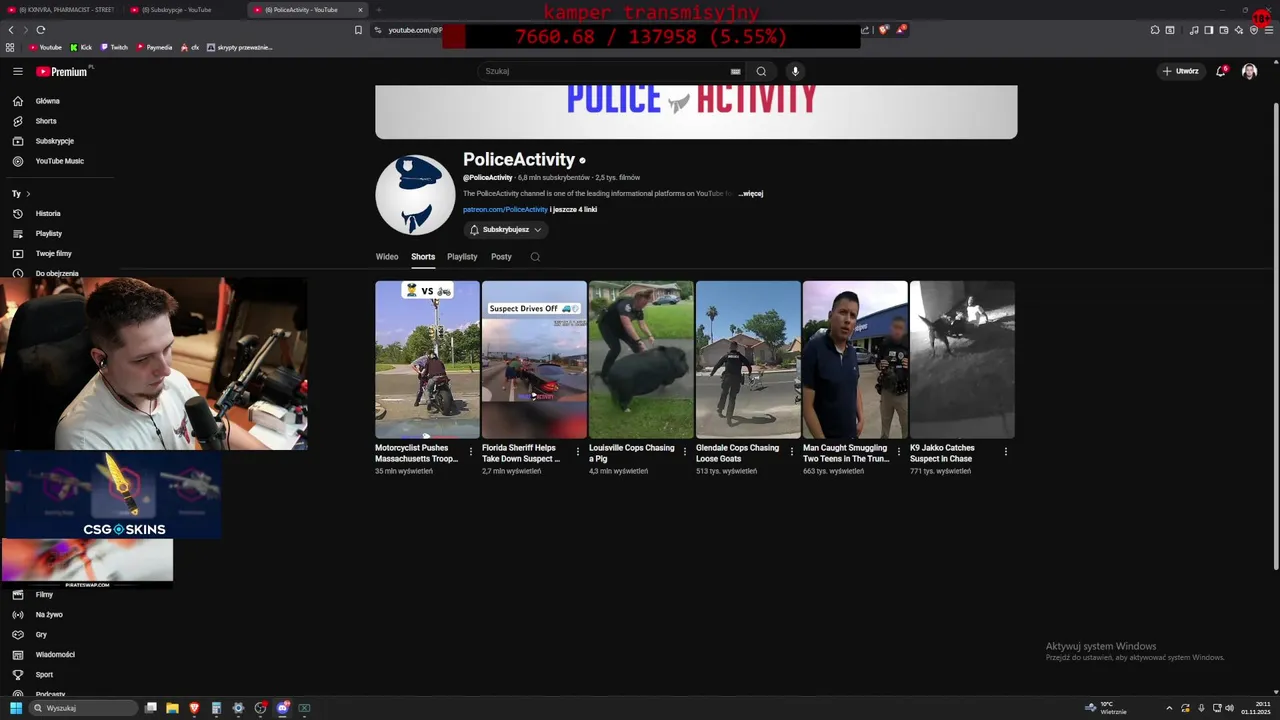
Task: Open the patreon.com/PoliceActivity link
Action: tap(505, 210)
